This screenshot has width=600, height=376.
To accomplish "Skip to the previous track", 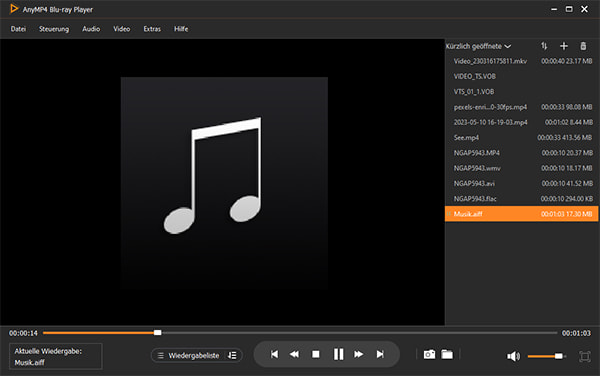I will 274,355.
